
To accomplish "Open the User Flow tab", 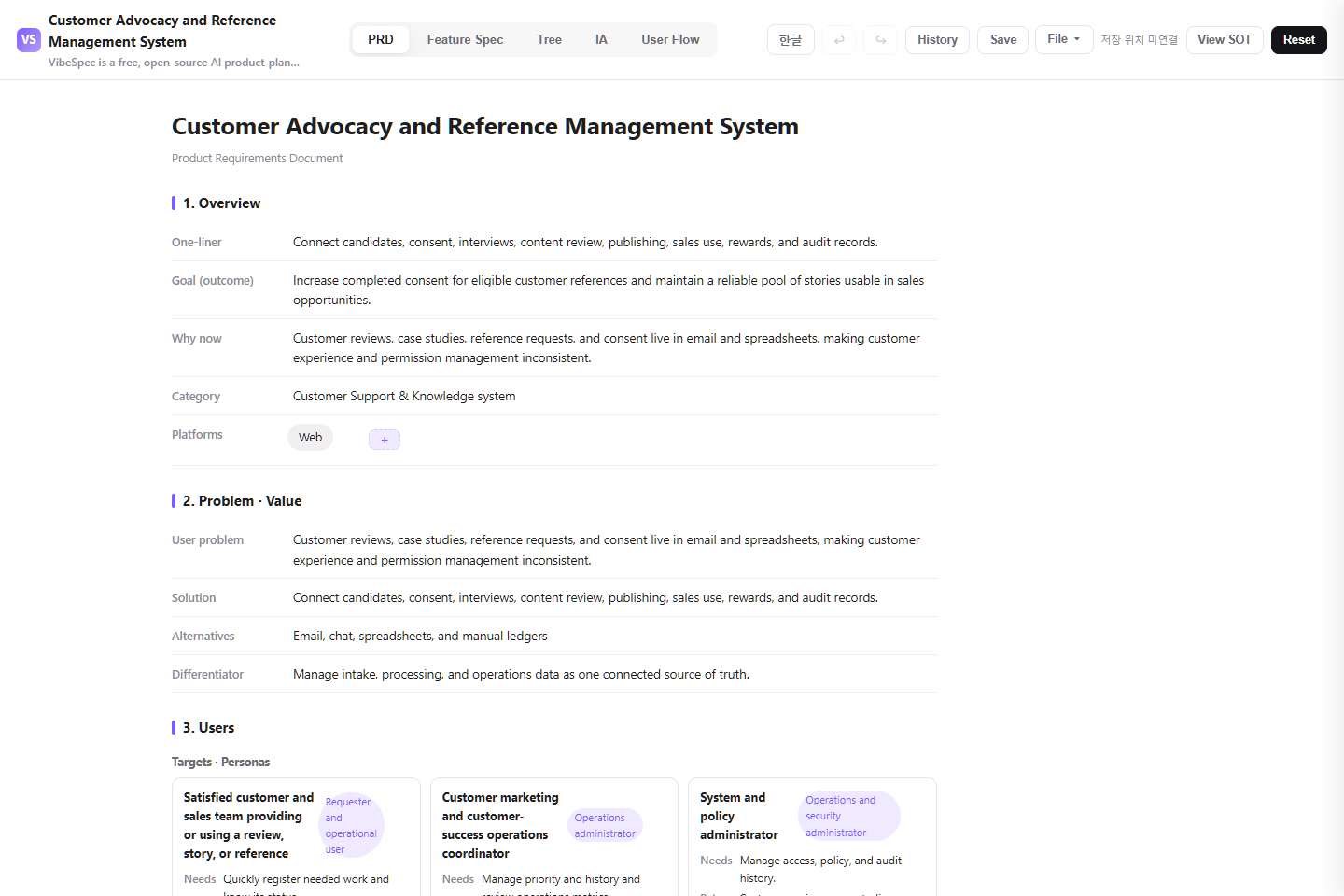I will click(x=670, y=40).
